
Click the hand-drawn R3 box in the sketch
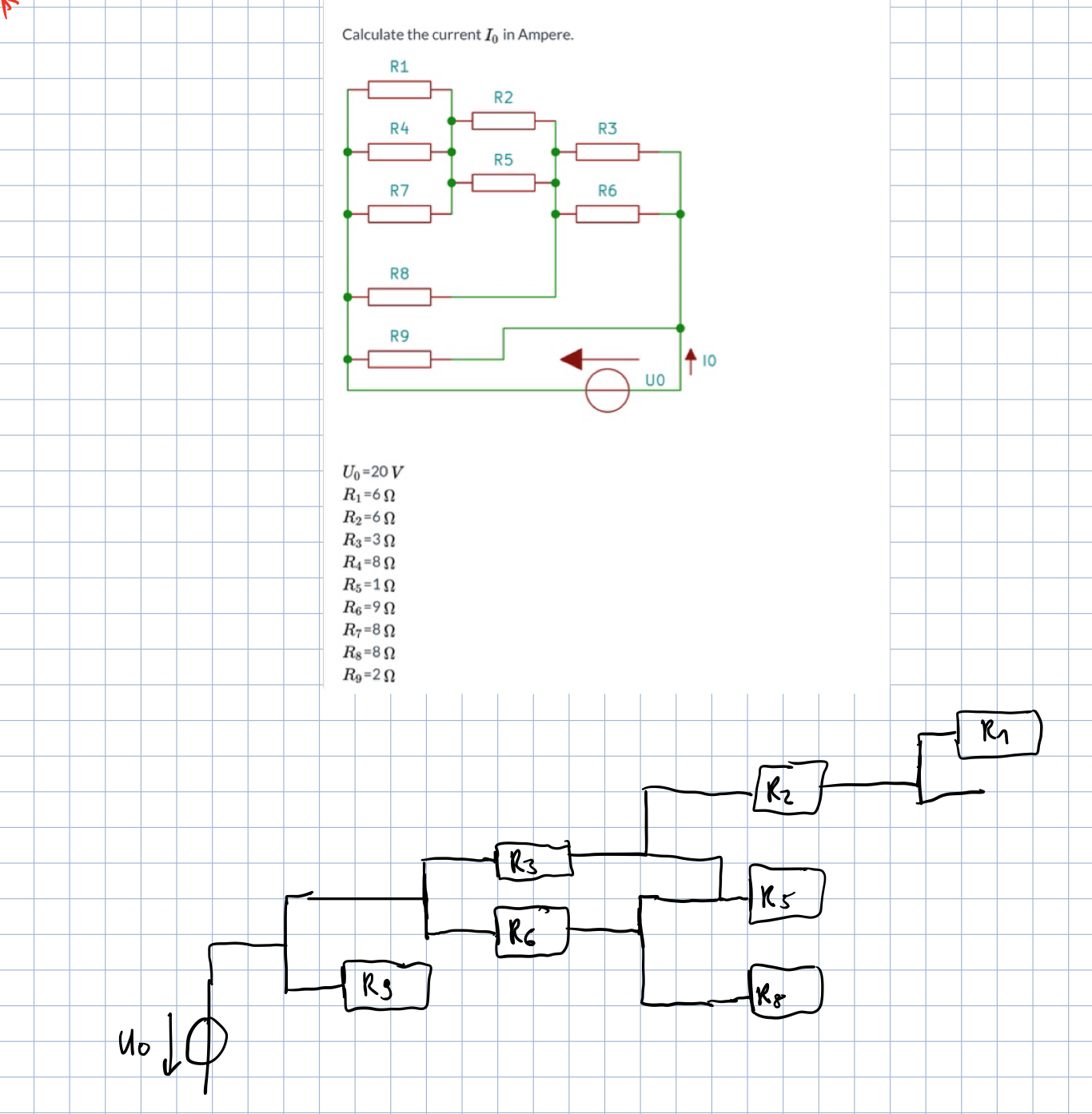tap(534, 861)
